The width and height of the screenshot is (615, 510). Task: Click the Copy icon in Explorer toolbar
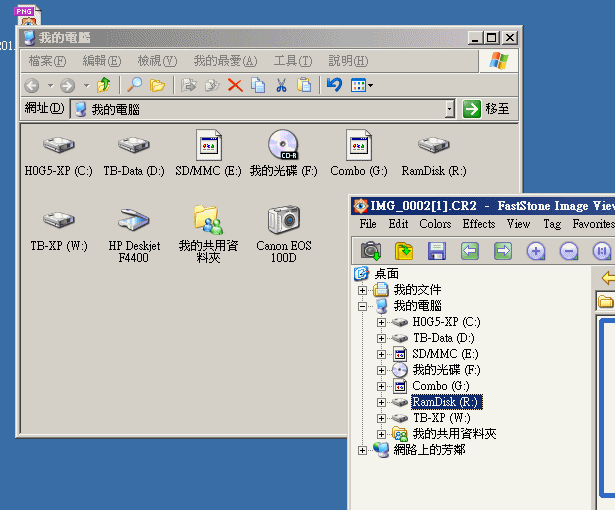258,85
